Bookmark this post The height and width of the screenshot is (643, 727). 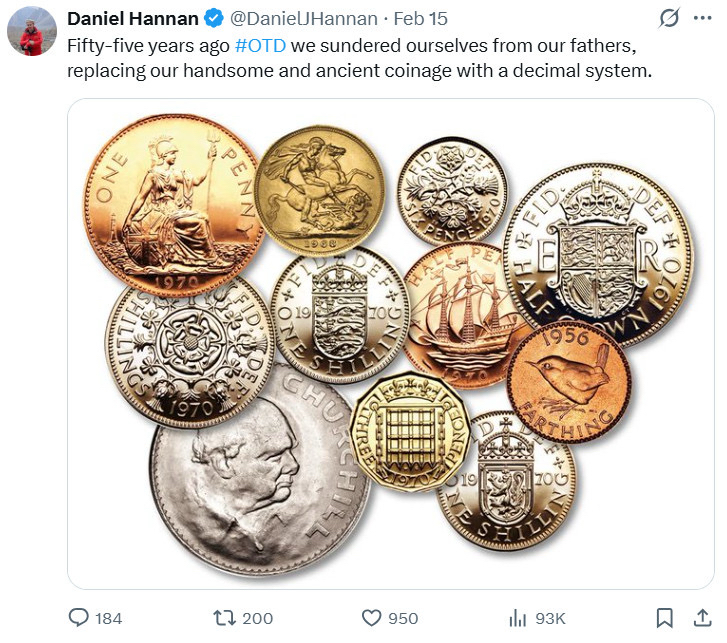coord(664,617)
